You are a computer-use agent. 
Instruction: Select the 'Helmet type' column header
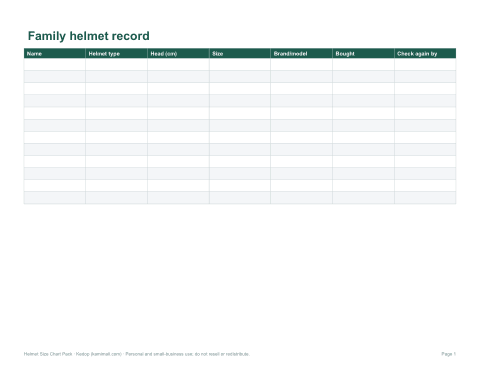pyautogui.click(x=116, y=53)
